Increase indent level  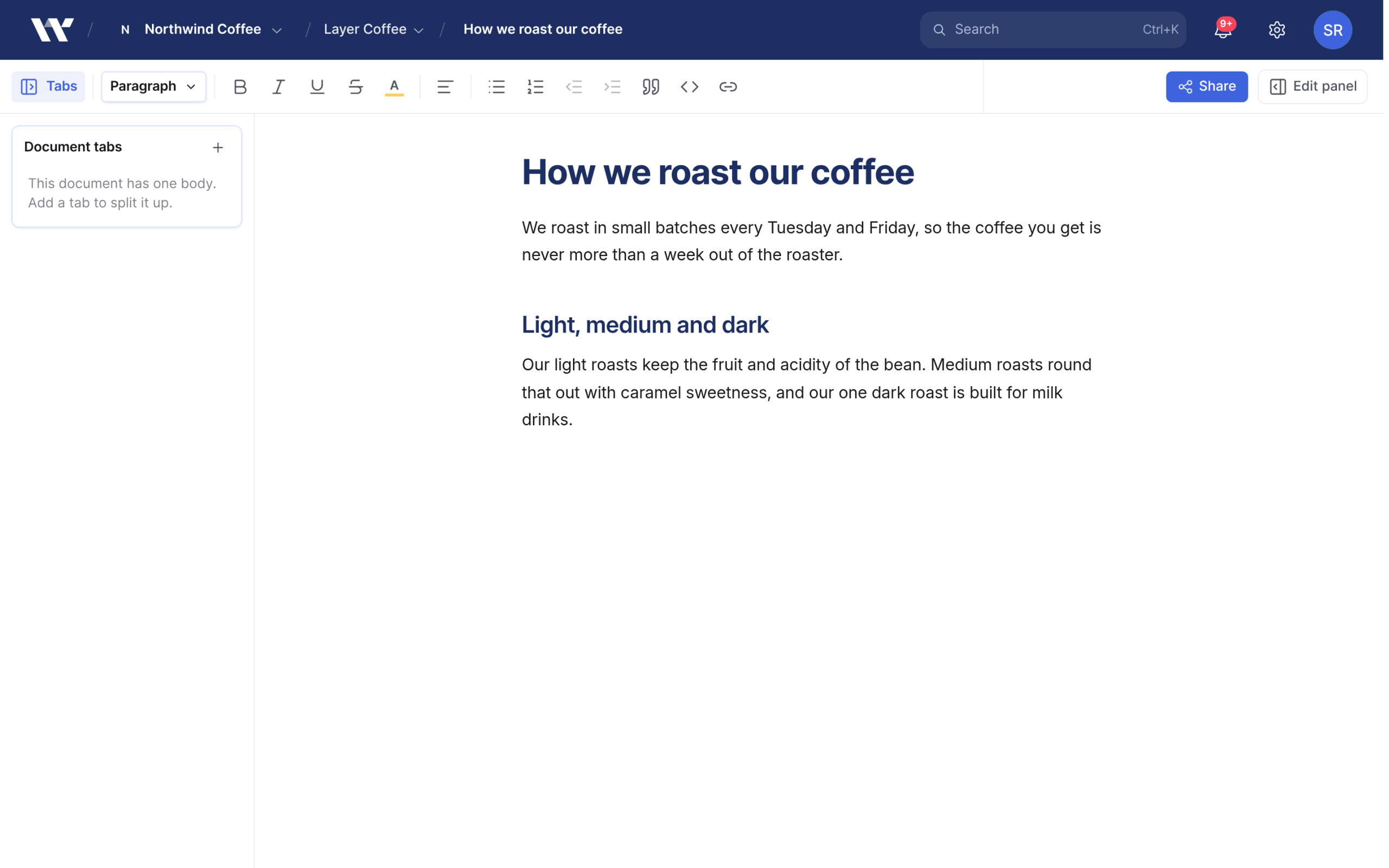[613, 87]
